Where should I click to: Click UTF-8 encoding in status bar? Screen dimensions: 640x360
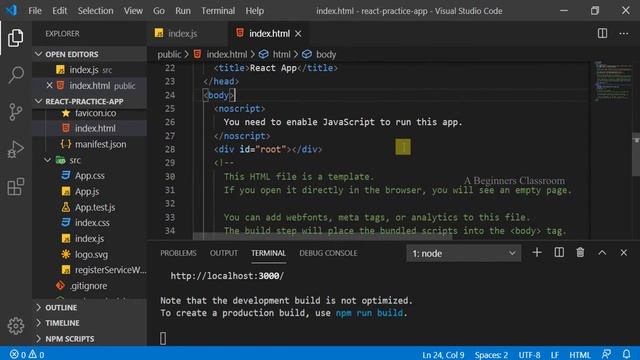pyautogui.click(x=529, y=355)
